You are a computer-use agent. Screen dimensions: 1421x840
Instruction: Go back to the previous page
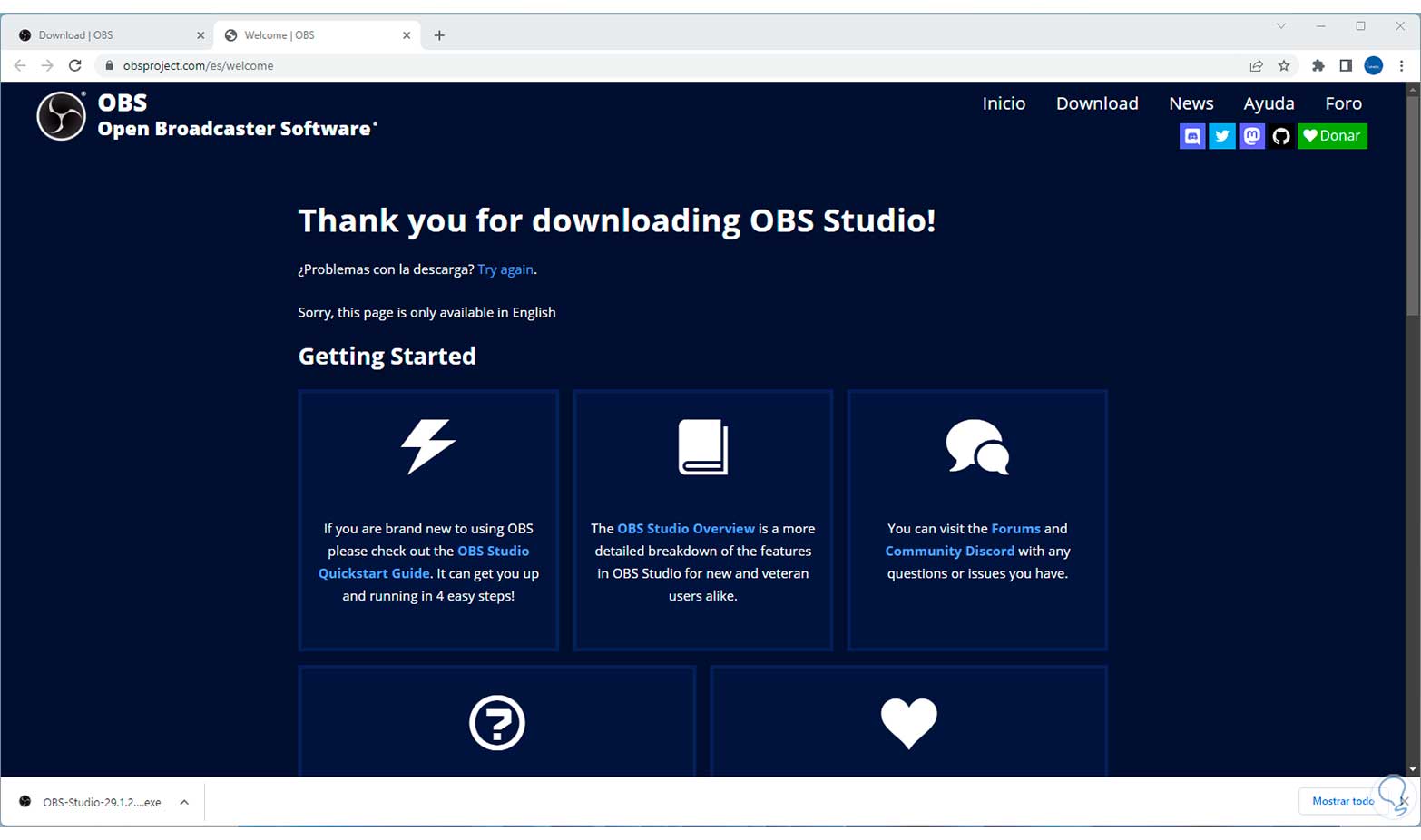click(20, 65)
